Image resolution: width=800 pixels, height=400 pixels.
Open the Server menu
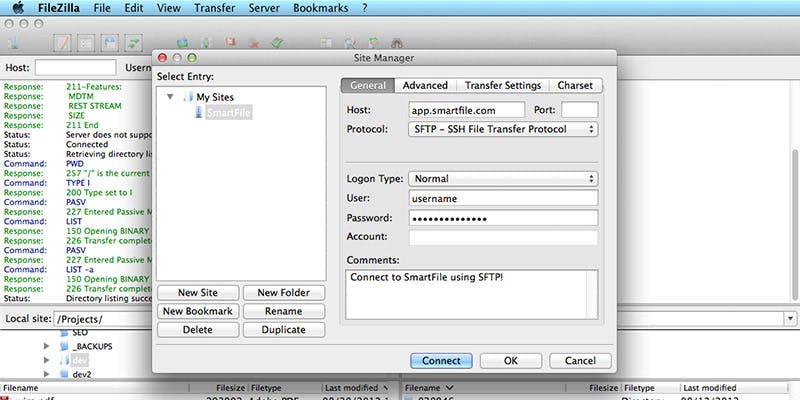point(264,8)
